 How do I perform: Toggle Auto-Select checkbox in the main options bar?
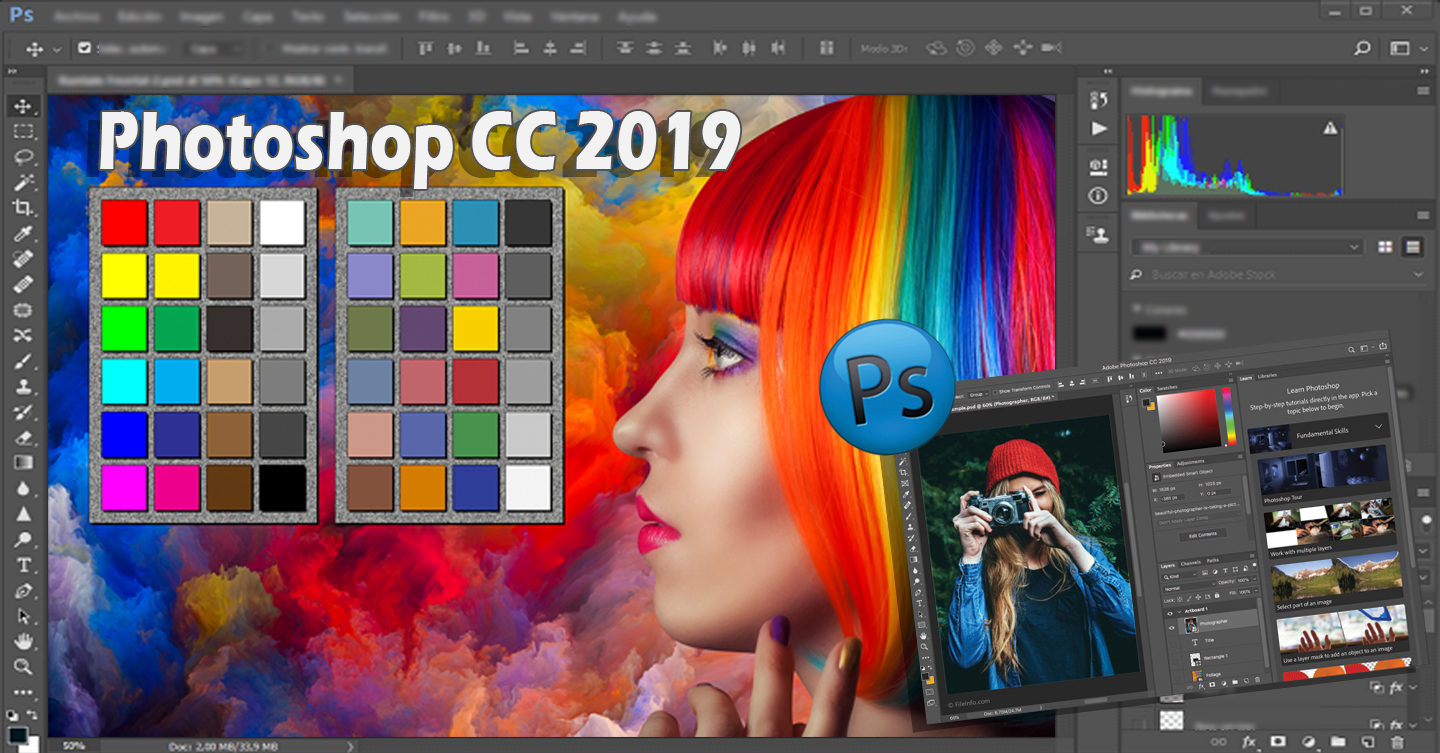[85, 48]
